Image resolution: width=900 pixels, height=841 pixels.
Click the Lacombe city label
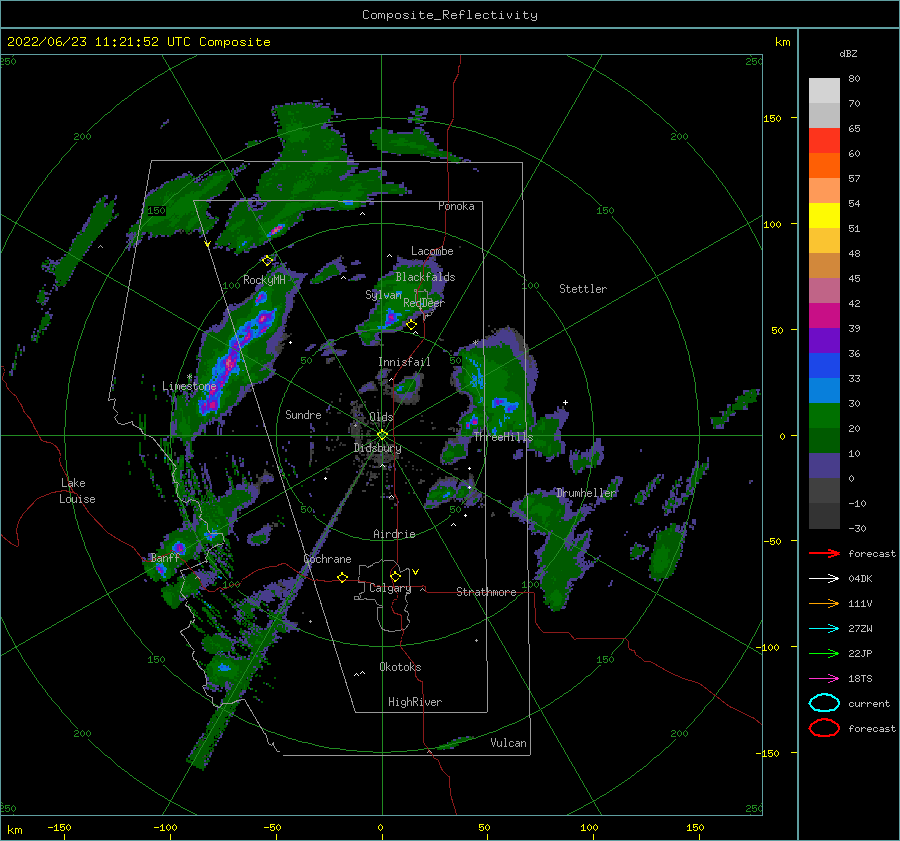coord(432,251)
